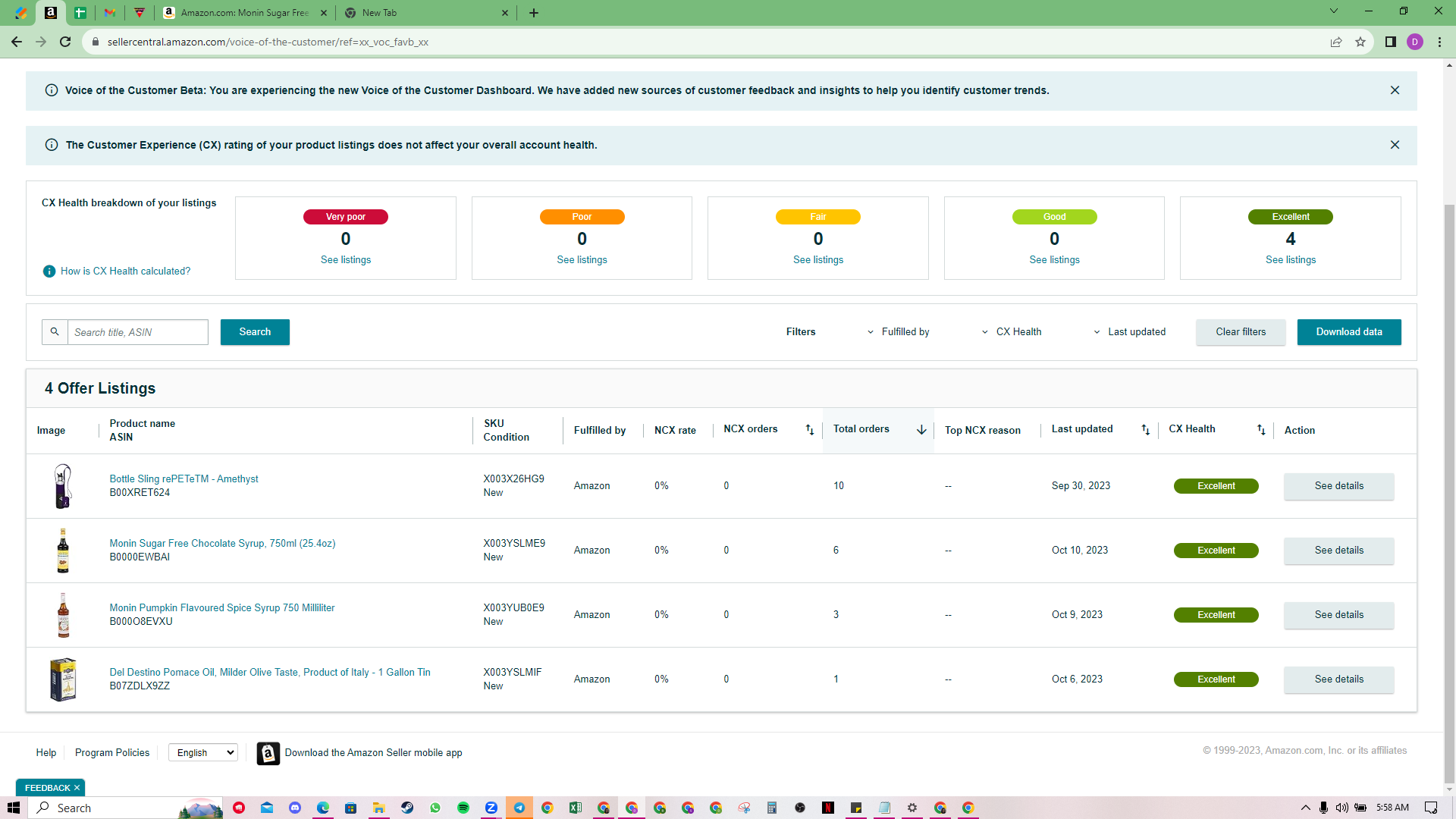See listings under Very poor
This screenshot has height=819, width=1456.
(346, 260)
